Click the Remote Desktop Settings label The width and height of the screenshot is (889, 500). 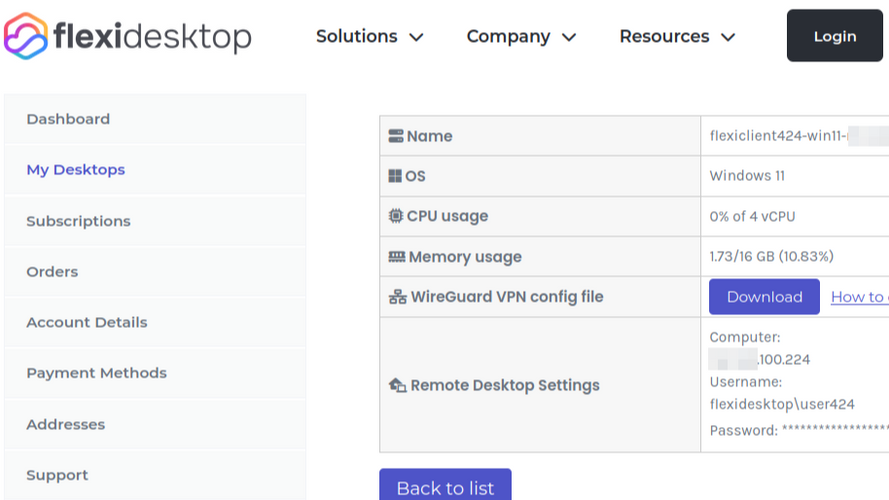tap(505, 385)
